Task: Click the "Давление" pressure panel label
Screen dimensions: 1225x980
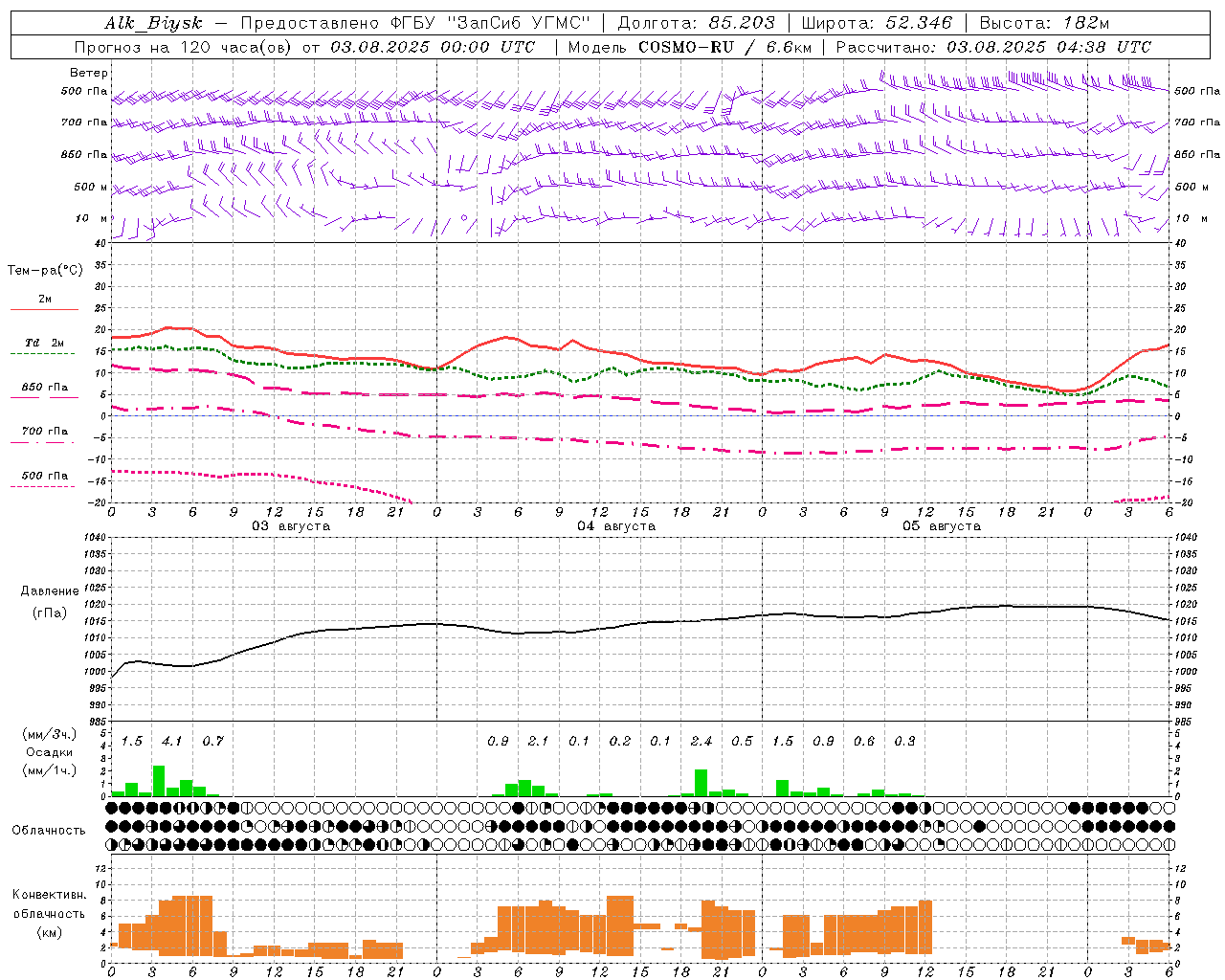Action: point(50,591)
